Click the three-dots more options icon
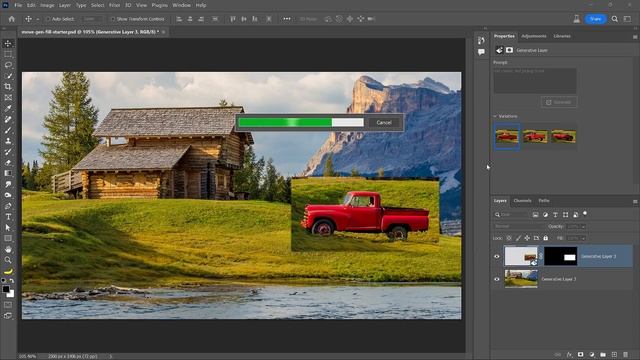 pyautogui.click(x=287, y=19)
